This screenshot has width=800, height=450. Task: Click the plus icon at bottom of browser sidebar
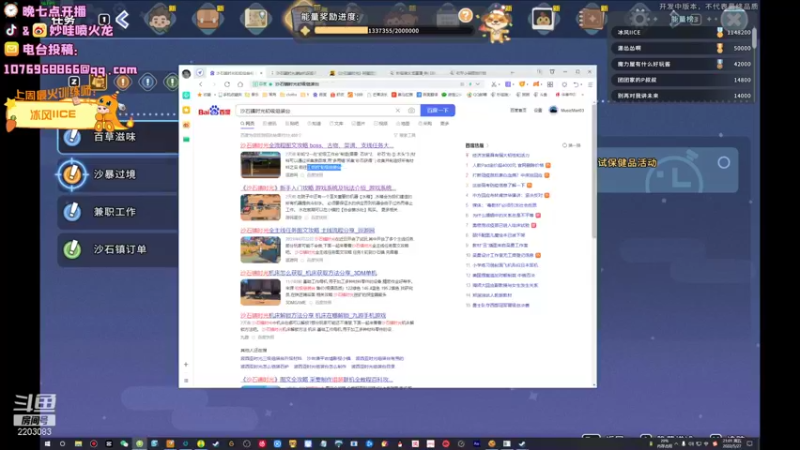(x=186, y=364)
